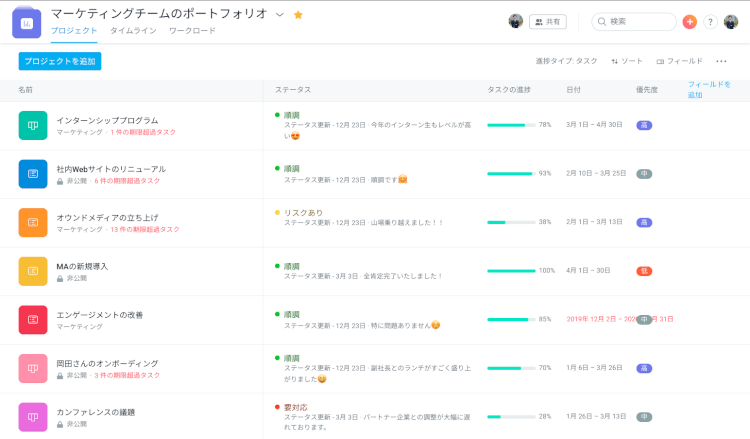
Task: Expand the portfolio title dropdown chevron
Action: 280,15
